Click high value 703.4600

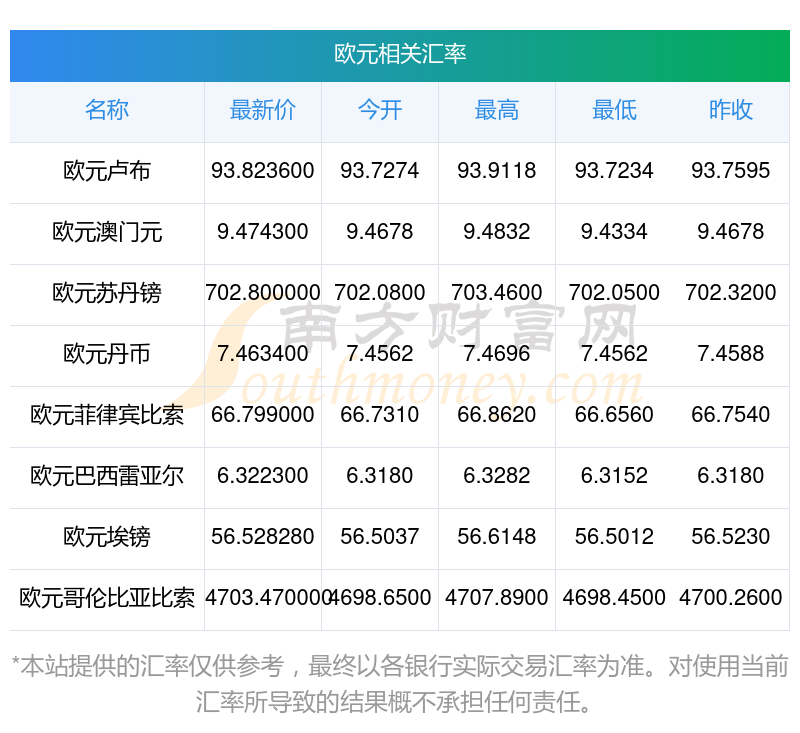tap(497, 292)
